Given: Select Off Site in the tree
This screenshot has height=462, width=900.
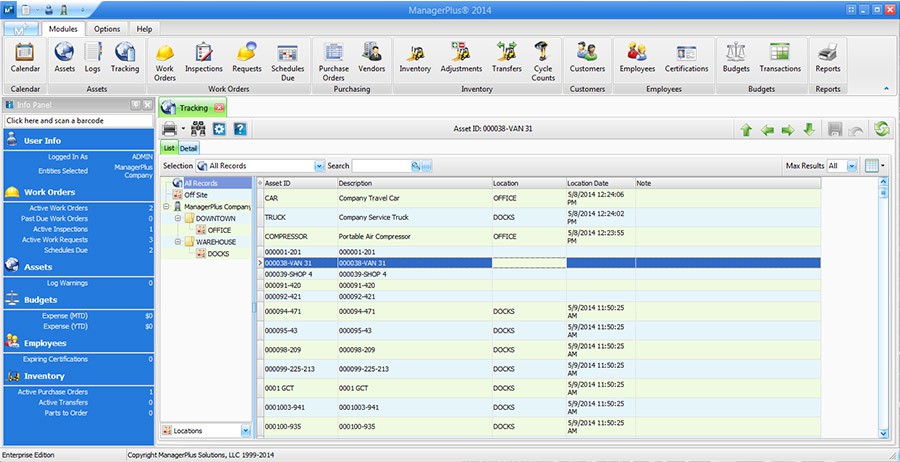Looking at the screenshot, I should (196, 195).
